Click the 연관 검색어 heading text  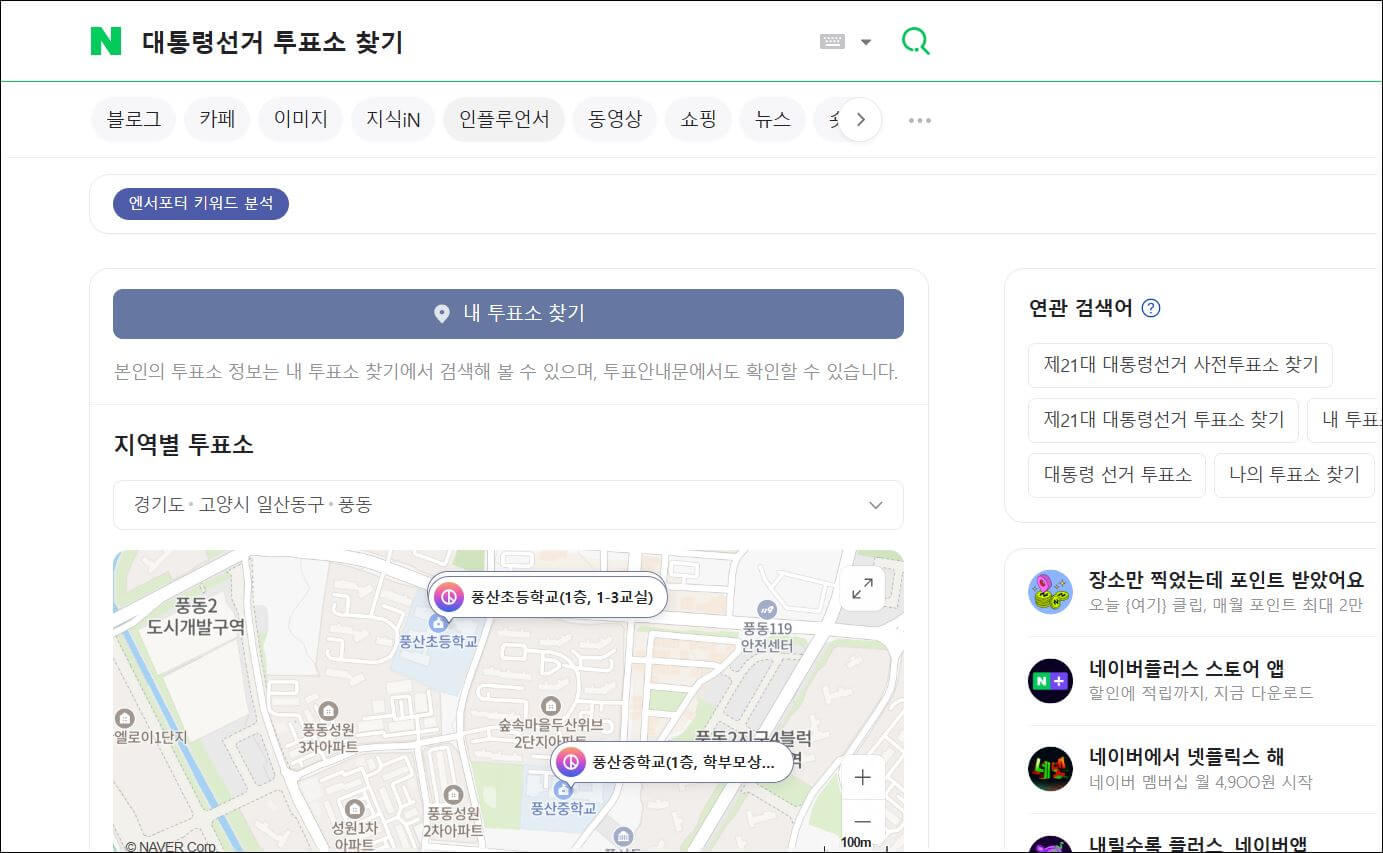pyautogui.click(x=1080, y=308)
